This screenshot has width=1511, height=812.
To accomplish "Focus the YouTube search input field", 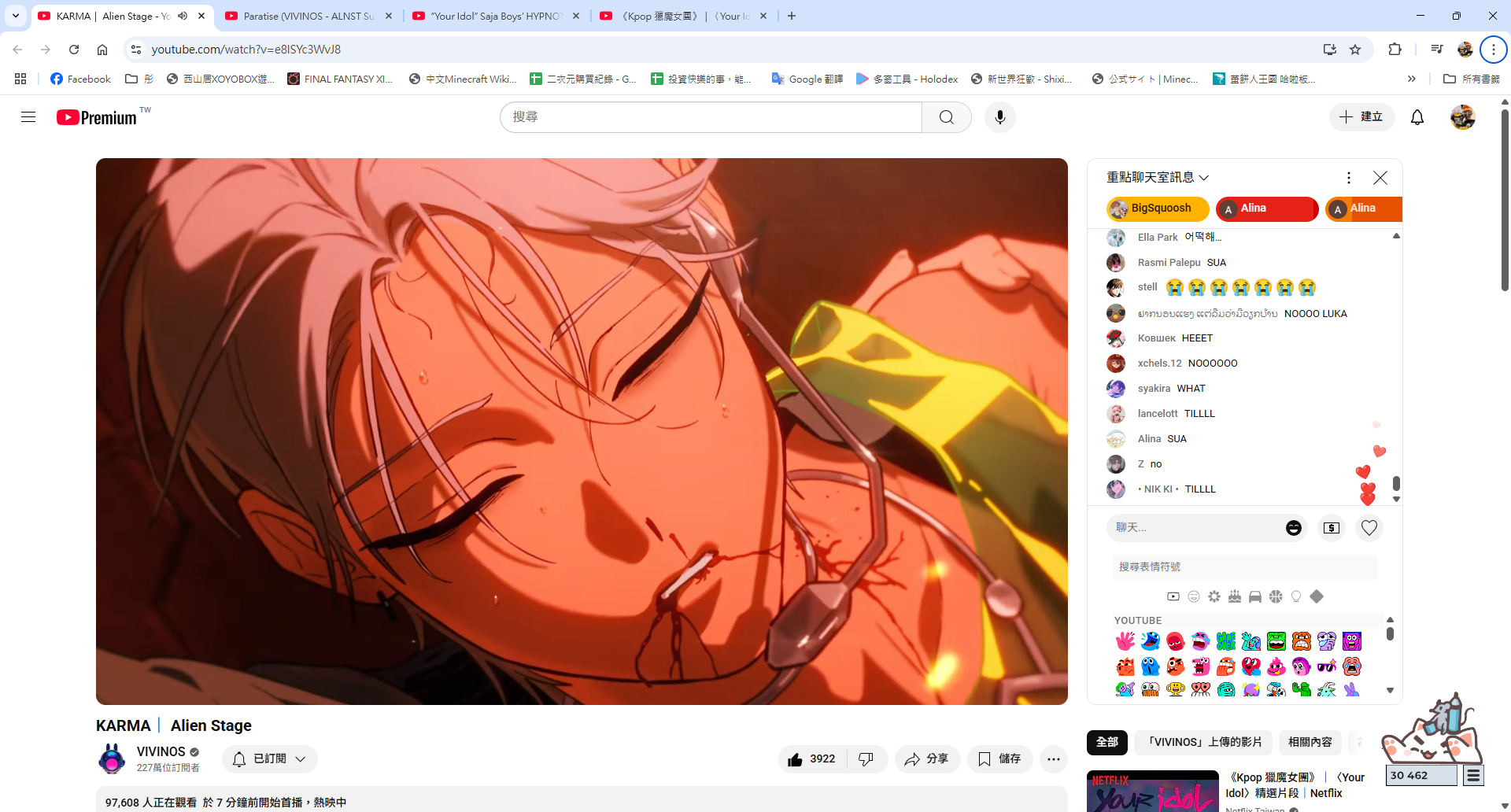I will click(711, 117).
